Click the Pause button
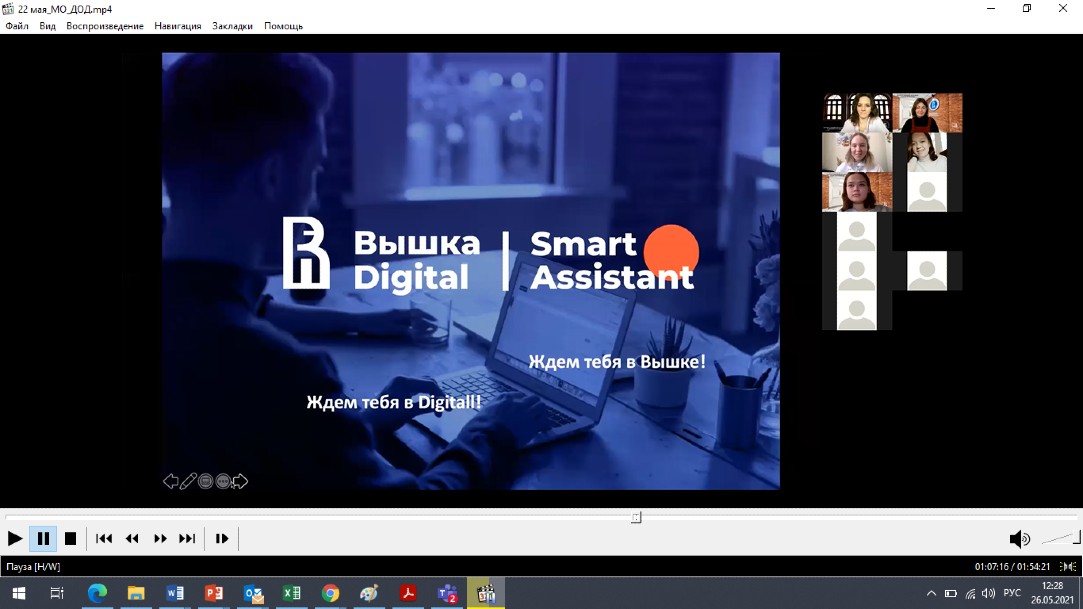 (x=43, y=539)
